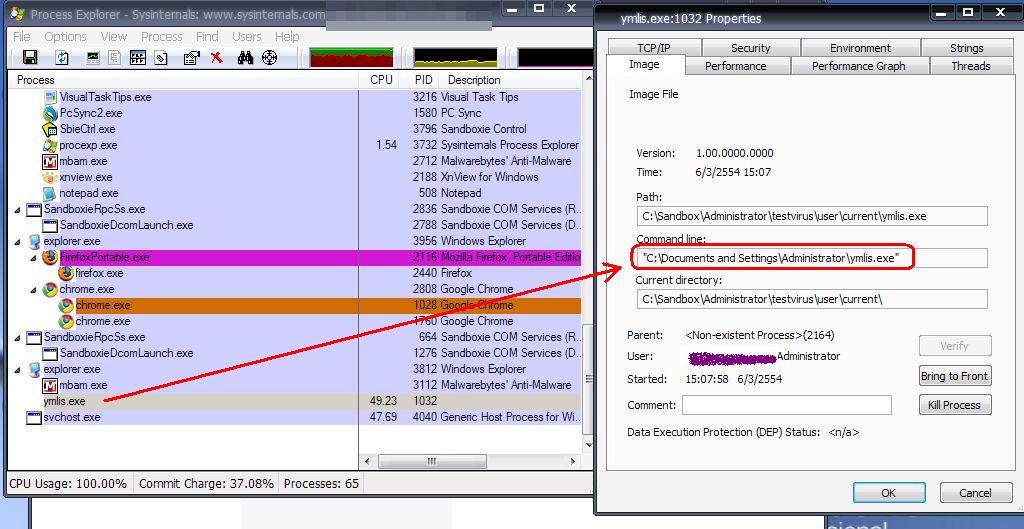Select the SbieCtrl.exe process icon
Screen dimensions: 1024x529
pos(50,129)
